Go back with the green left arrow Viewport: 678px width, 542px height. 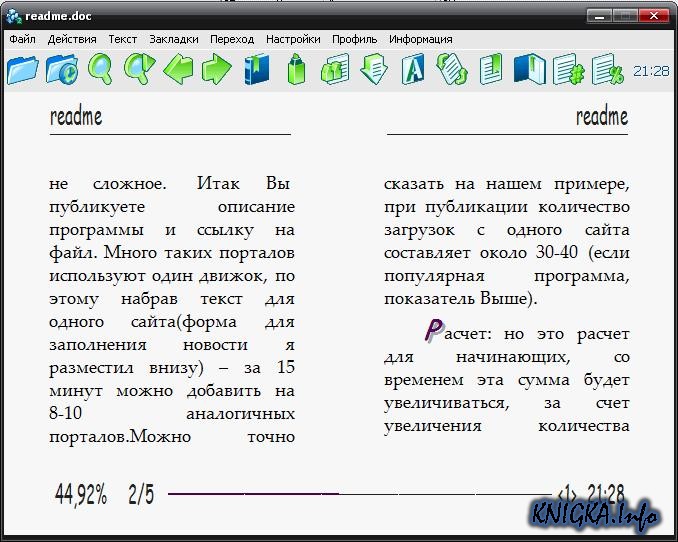[178, 69]
